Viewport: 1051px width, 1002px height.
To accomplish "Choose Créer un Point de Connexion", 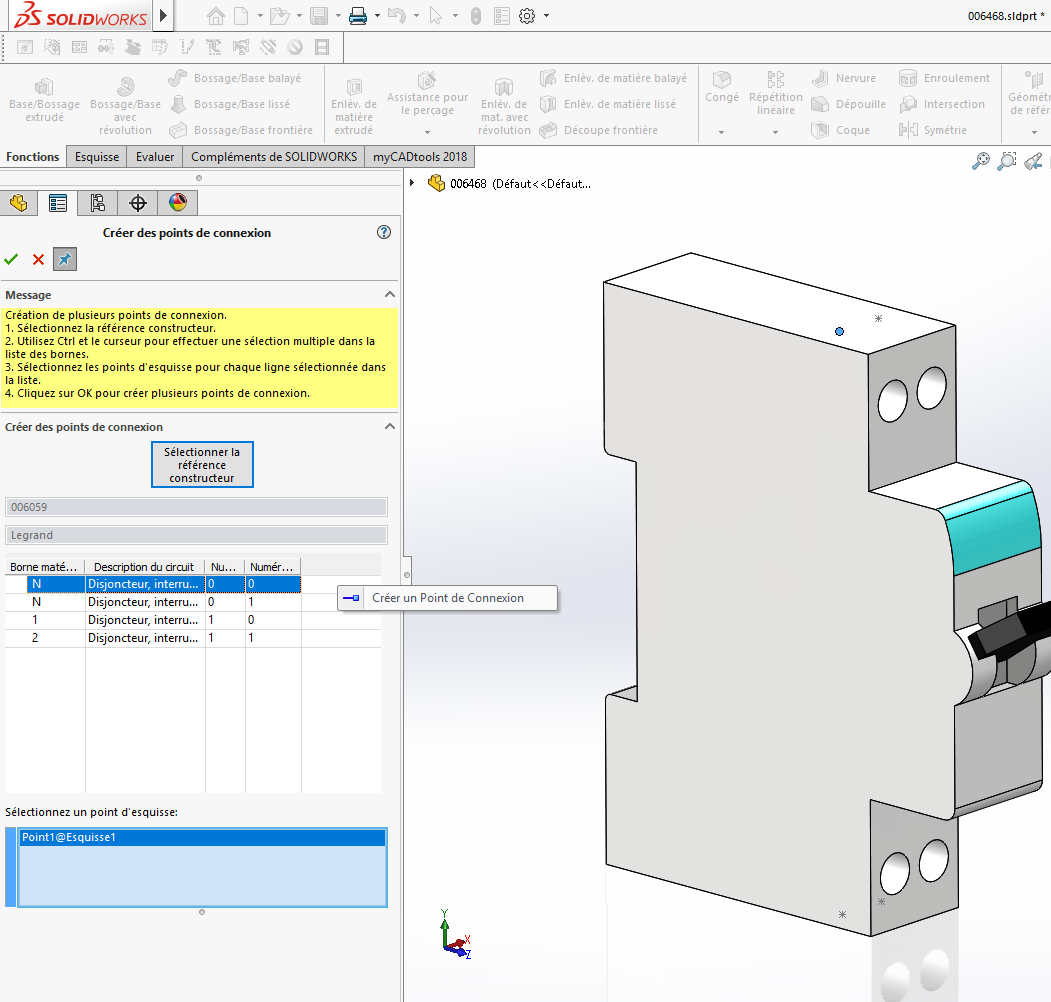I will click(x=448, y=598).
